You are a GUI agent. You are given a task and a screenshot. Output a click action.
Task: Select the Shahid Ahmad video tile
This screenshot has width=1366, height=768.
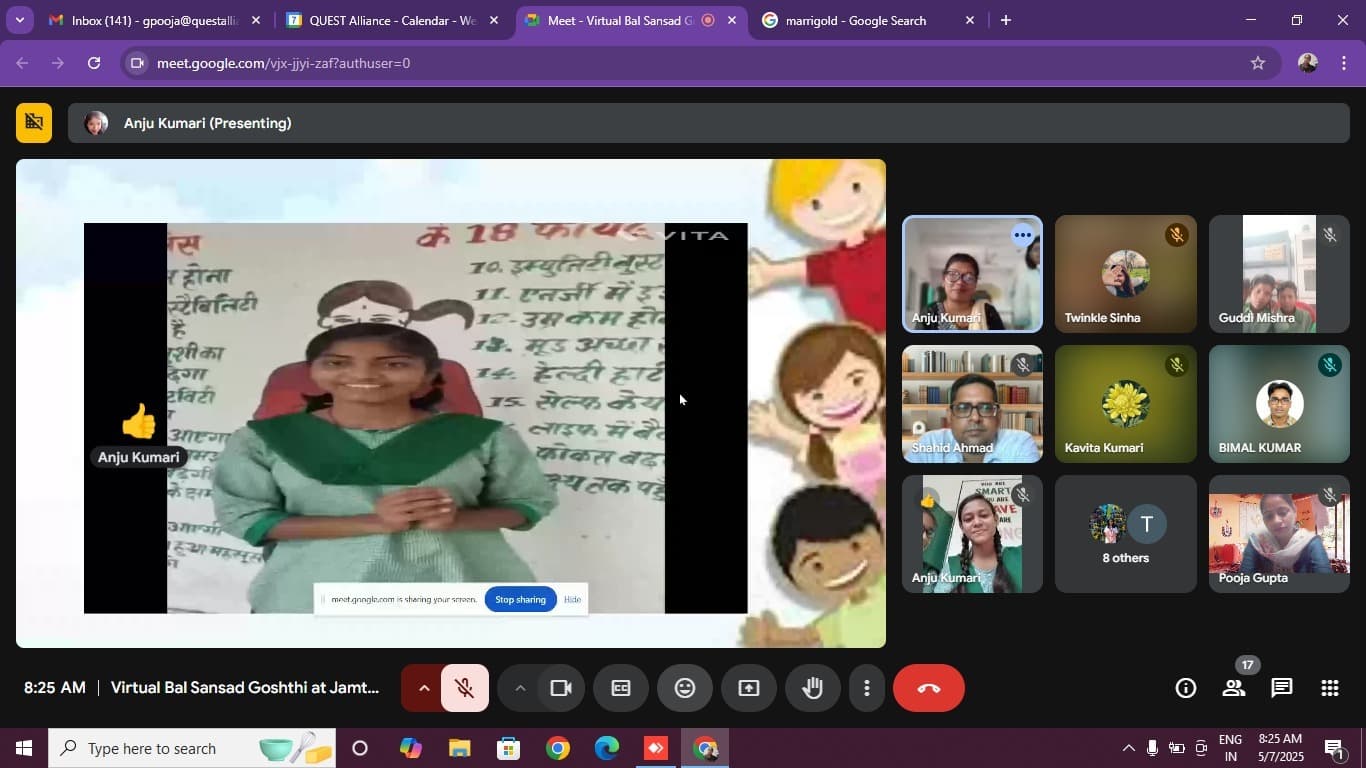972,404
